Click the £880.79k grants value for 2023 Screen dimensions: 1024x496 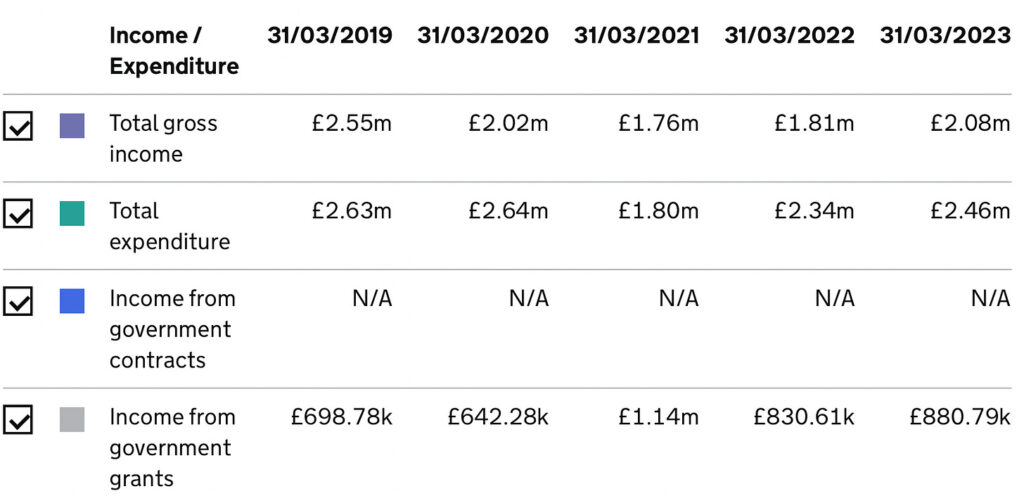point(959,417)
